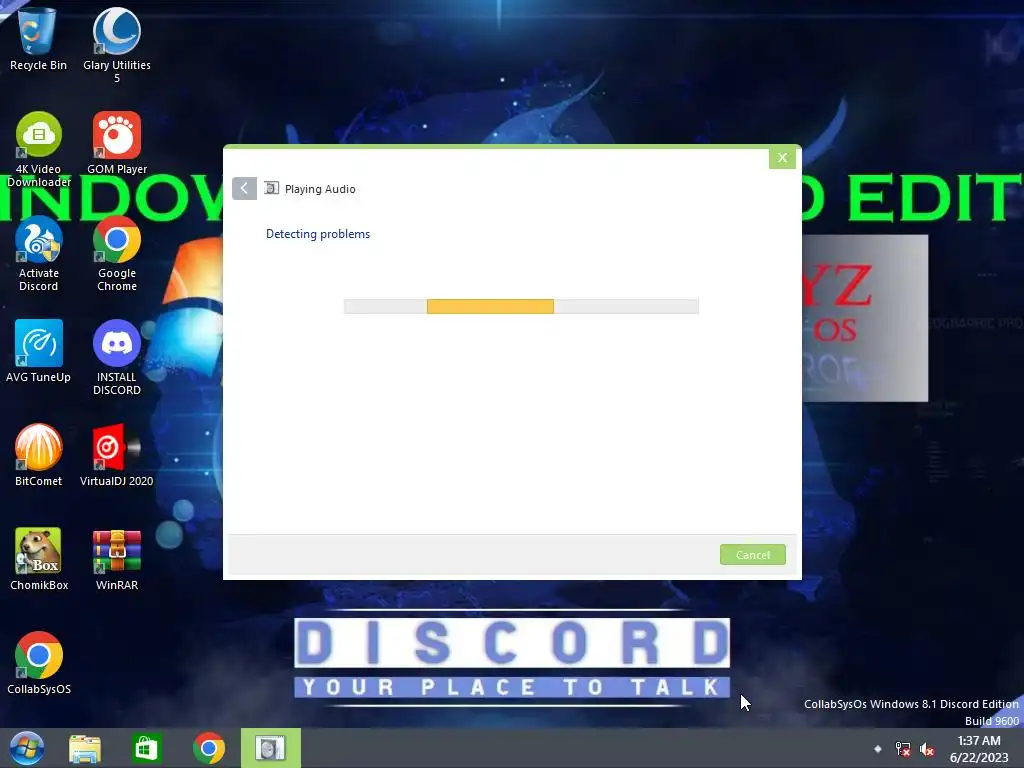
Task: Open BitComet desktop shortcut
Action: click(39, 455)
